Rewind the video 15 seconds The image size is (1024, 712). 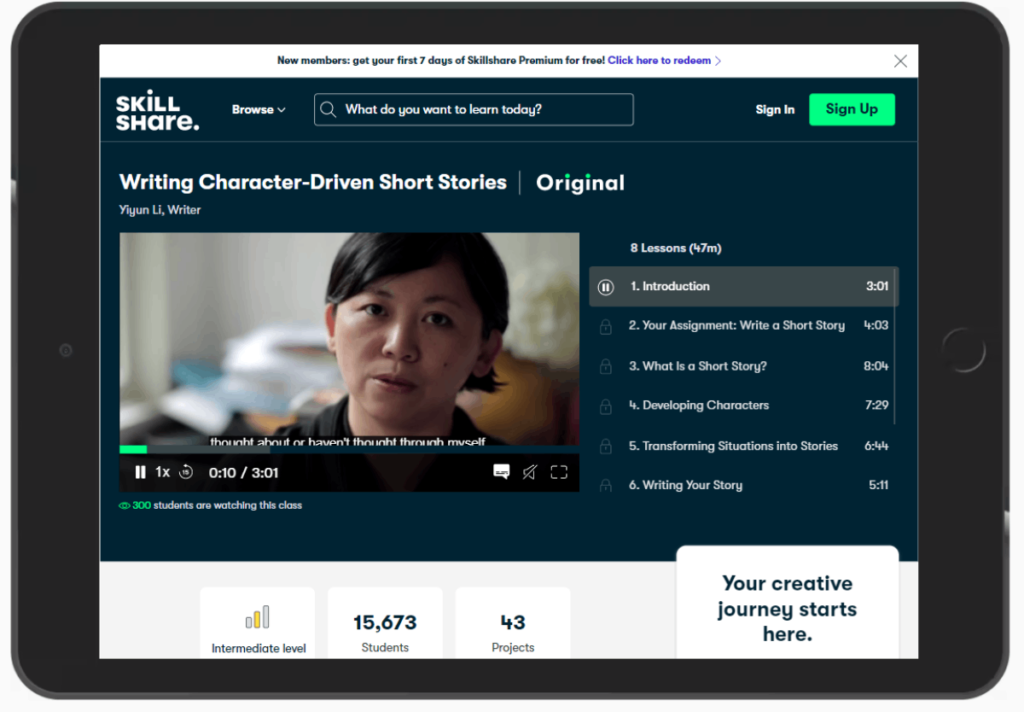point(186,472)
